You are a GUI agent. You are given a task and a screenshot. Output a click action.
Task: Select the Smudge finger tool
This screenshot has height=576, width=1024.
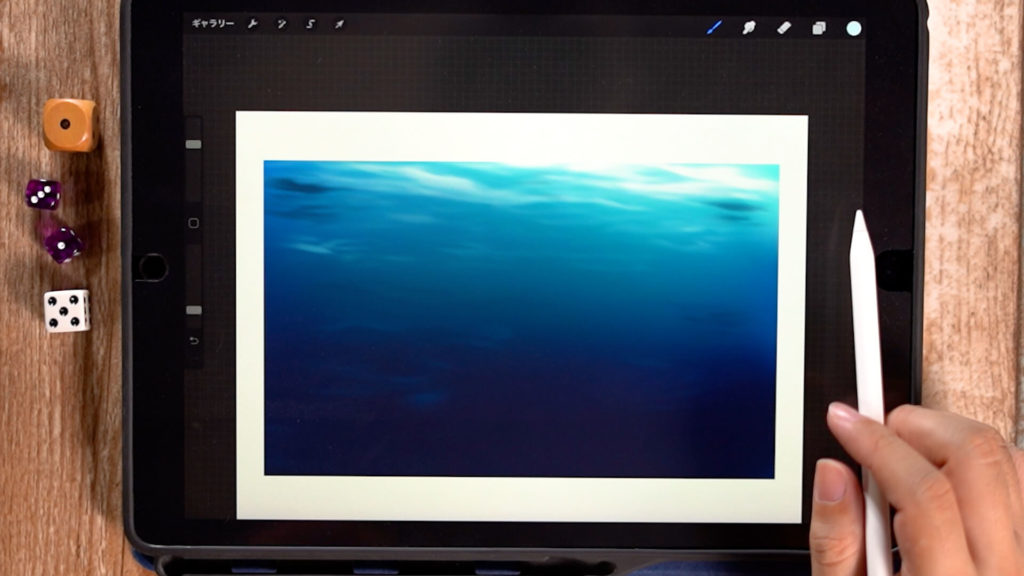click(748, 28)
